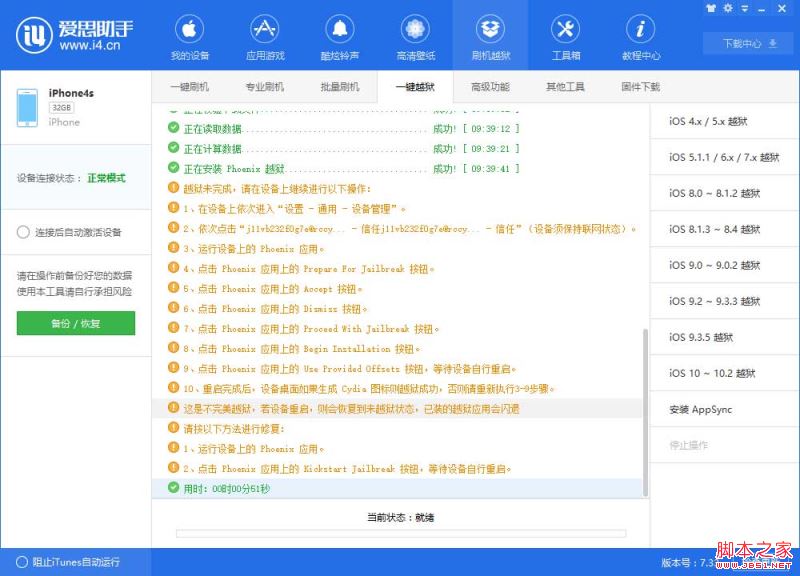The width and height of the screenshot is (800, 576).
Task: Click warning icon beside step 3 运行设备上的 Phoenix
Action: click(173, 247)
